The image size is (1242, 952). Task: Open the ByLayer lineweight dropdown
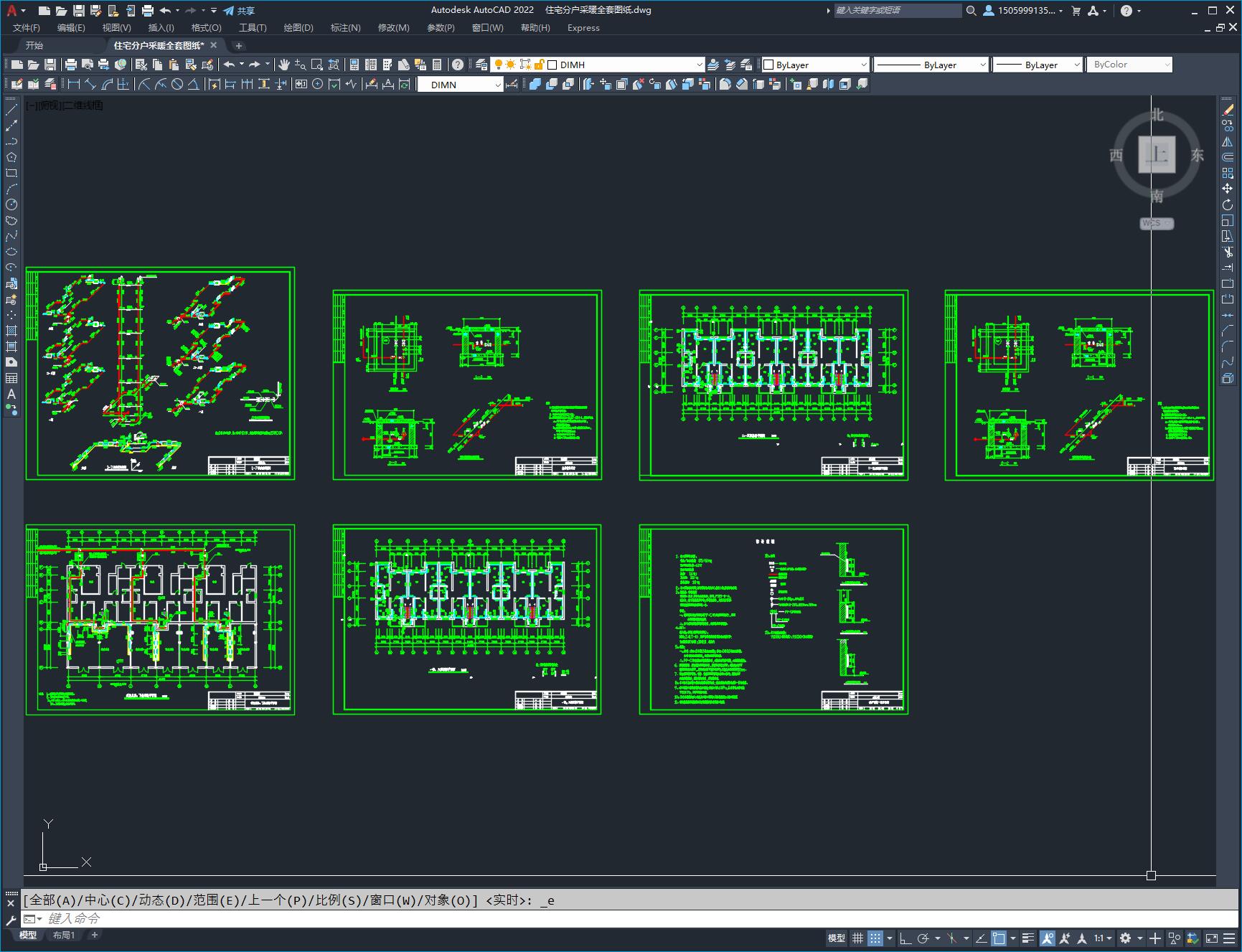pyautogui.click(x=1076, y=65)
